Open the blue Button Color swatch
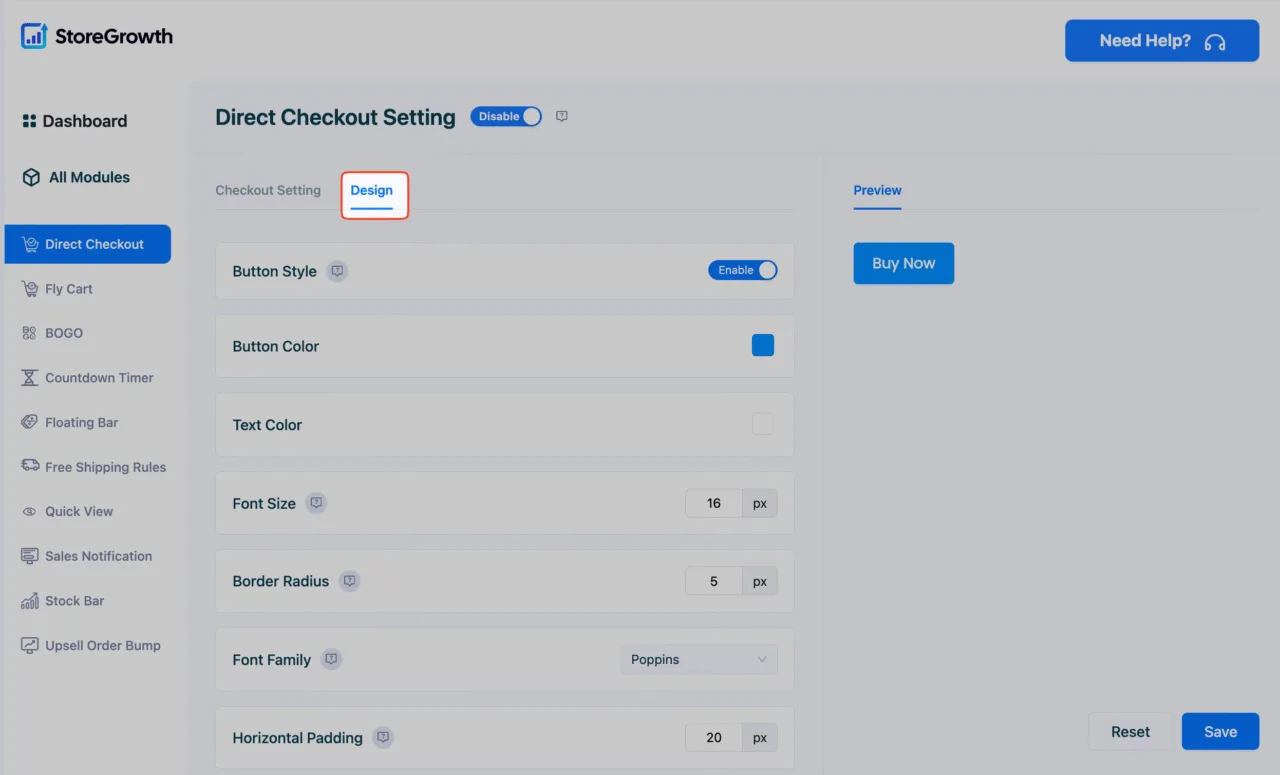The width and height of the screenshot is (1280, 775). [x=763, y=346]
